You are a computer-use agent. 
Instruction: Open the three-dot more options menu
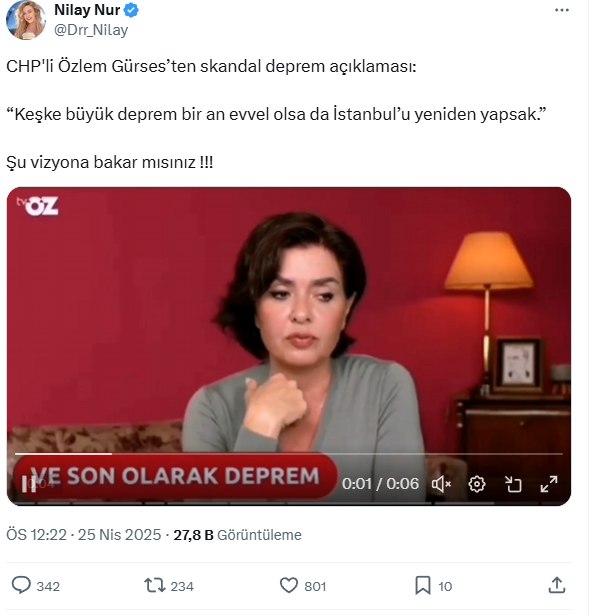[x=562, y=11]
